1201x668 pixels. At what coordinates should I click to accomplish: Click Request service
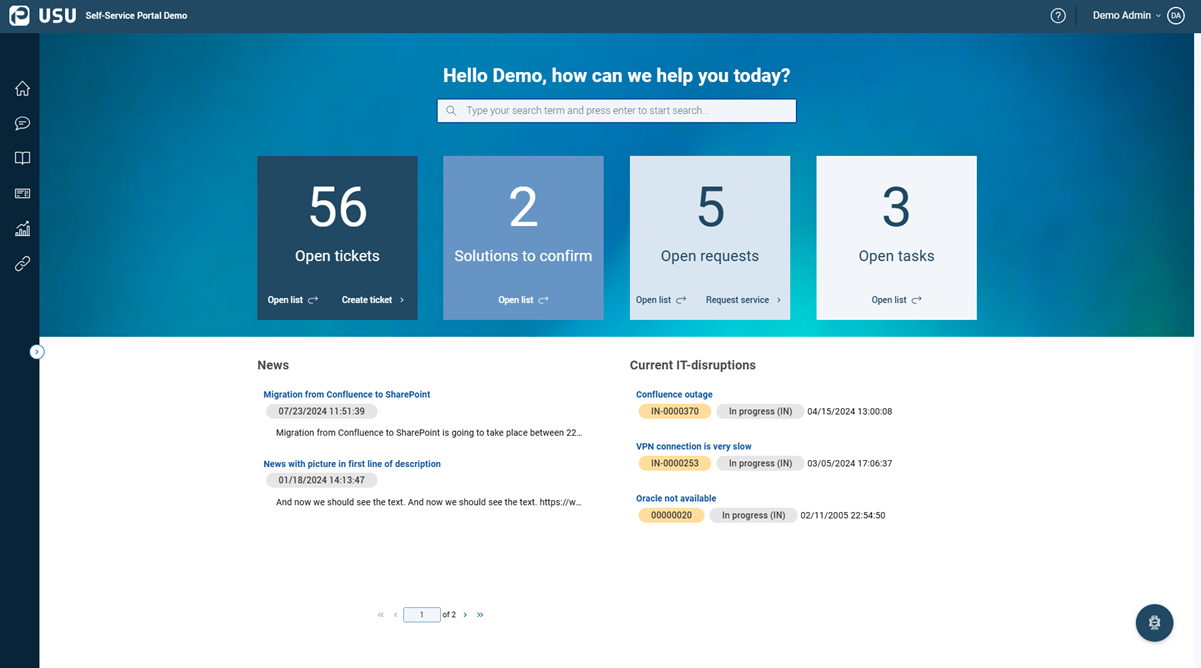point(743,300)
